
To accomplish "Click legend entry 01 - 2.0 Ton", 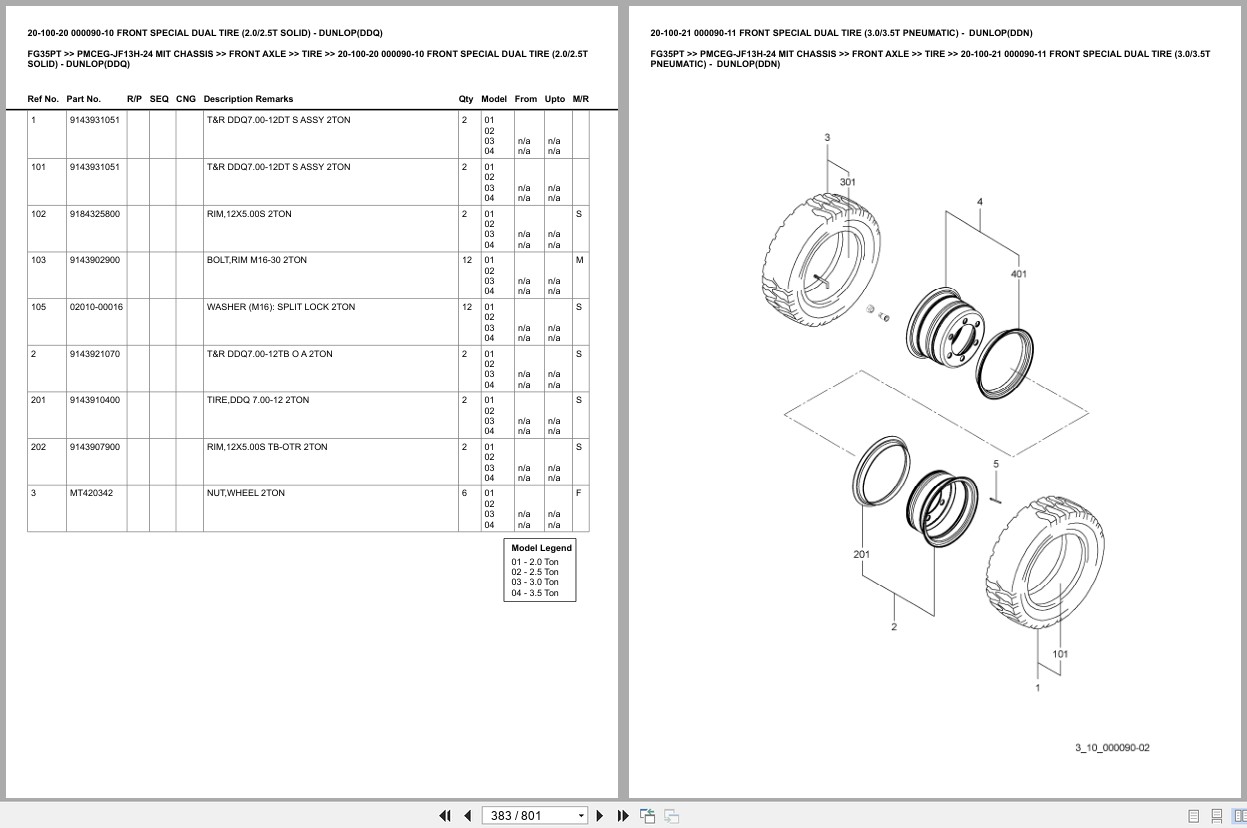I will (535, 562).
